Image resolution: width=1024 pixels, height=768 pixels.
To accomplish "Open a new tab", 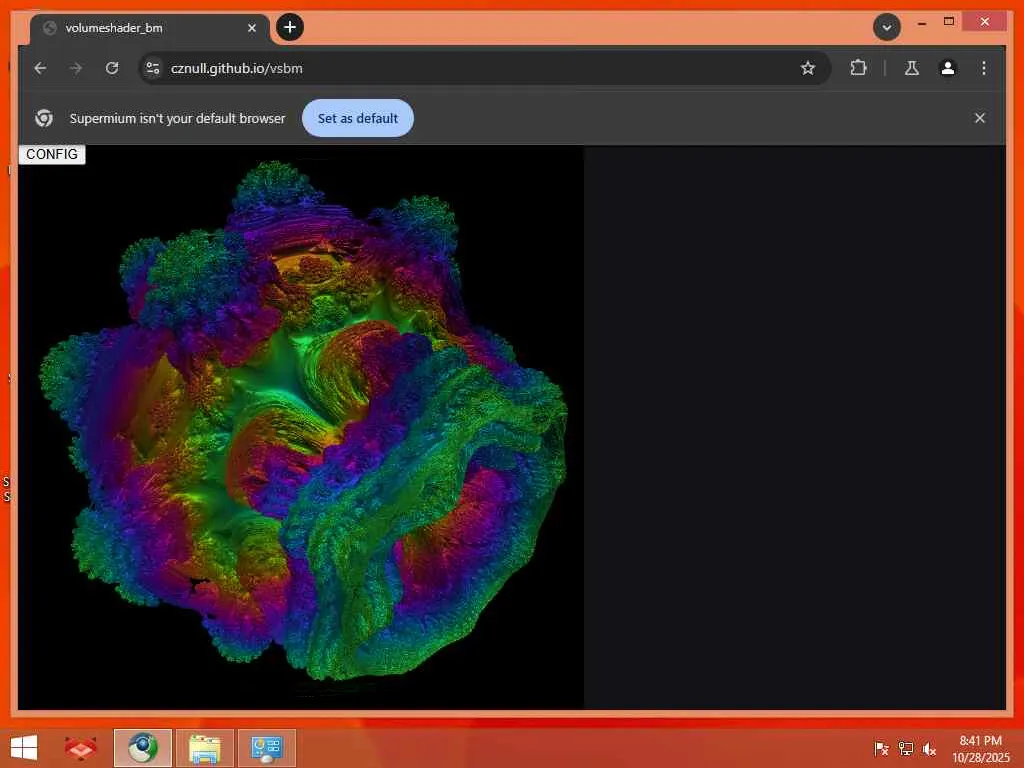I will [x=290, y=27].
